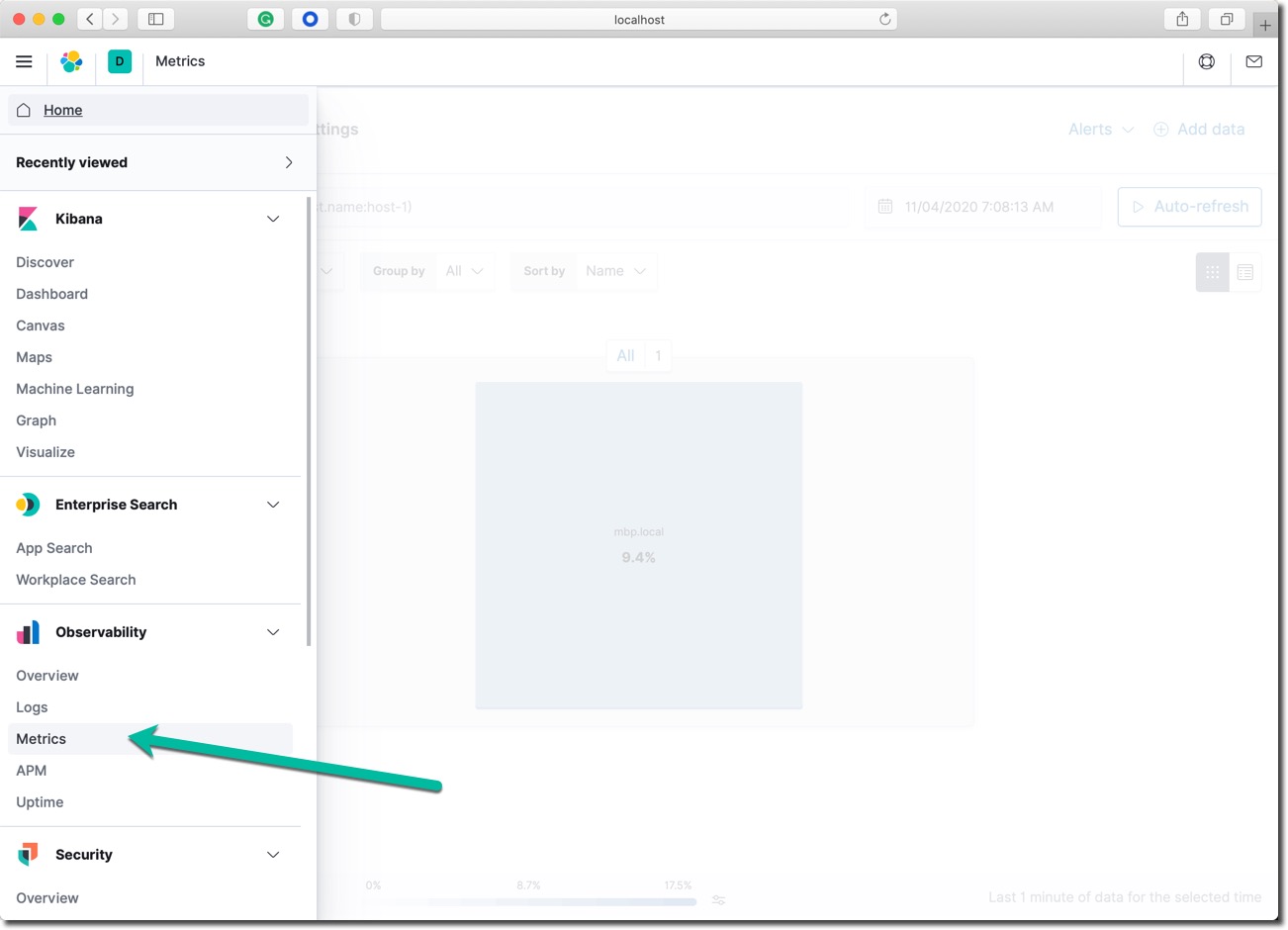This screenshot has height=930, width=1288.
Task: Click the privacy shield icon in Safari
Action: pyautogui.click(x=354, y=19)
